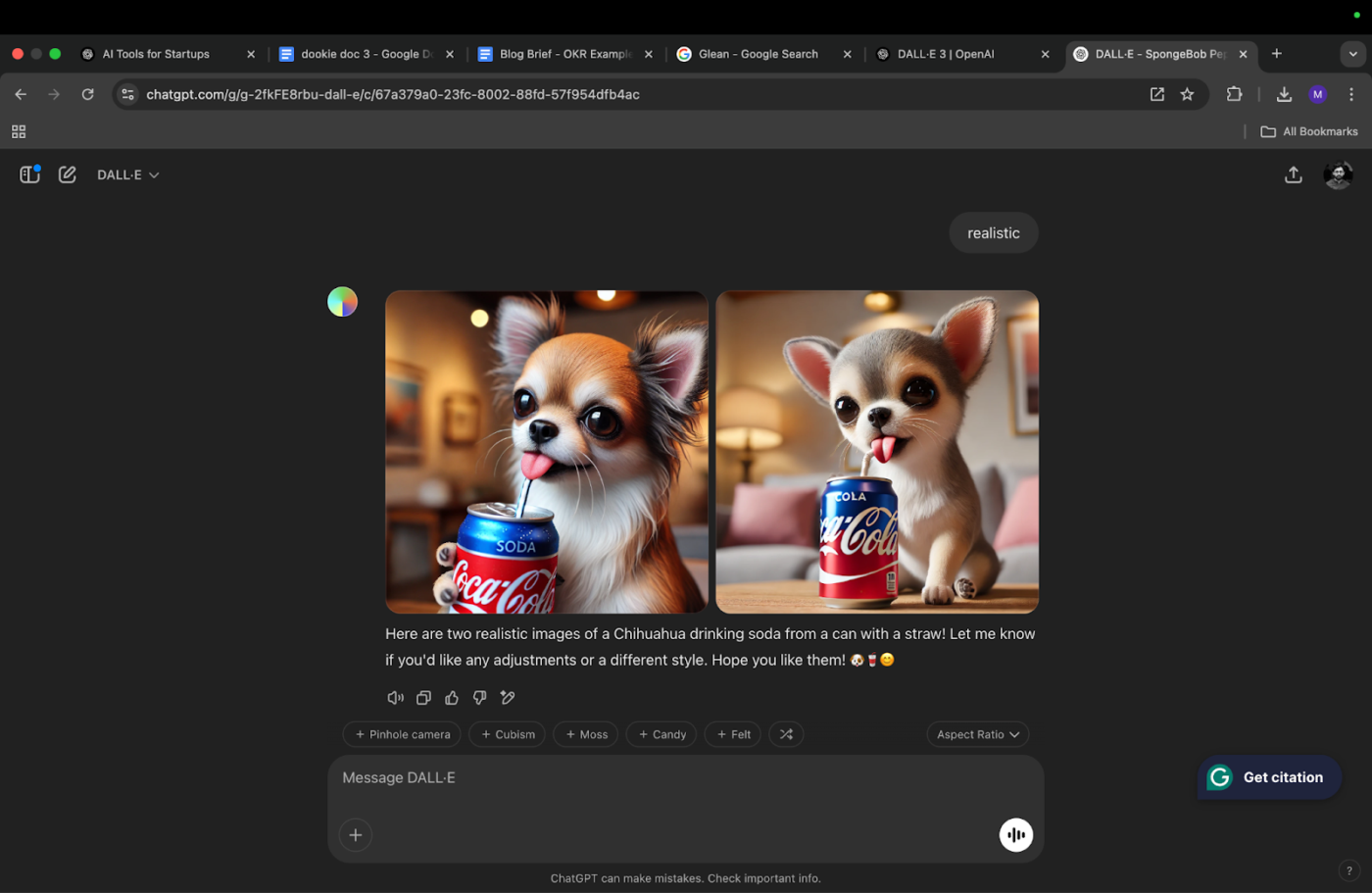
Task: Expand the DALL·E model dropdown
Action: 127,174
